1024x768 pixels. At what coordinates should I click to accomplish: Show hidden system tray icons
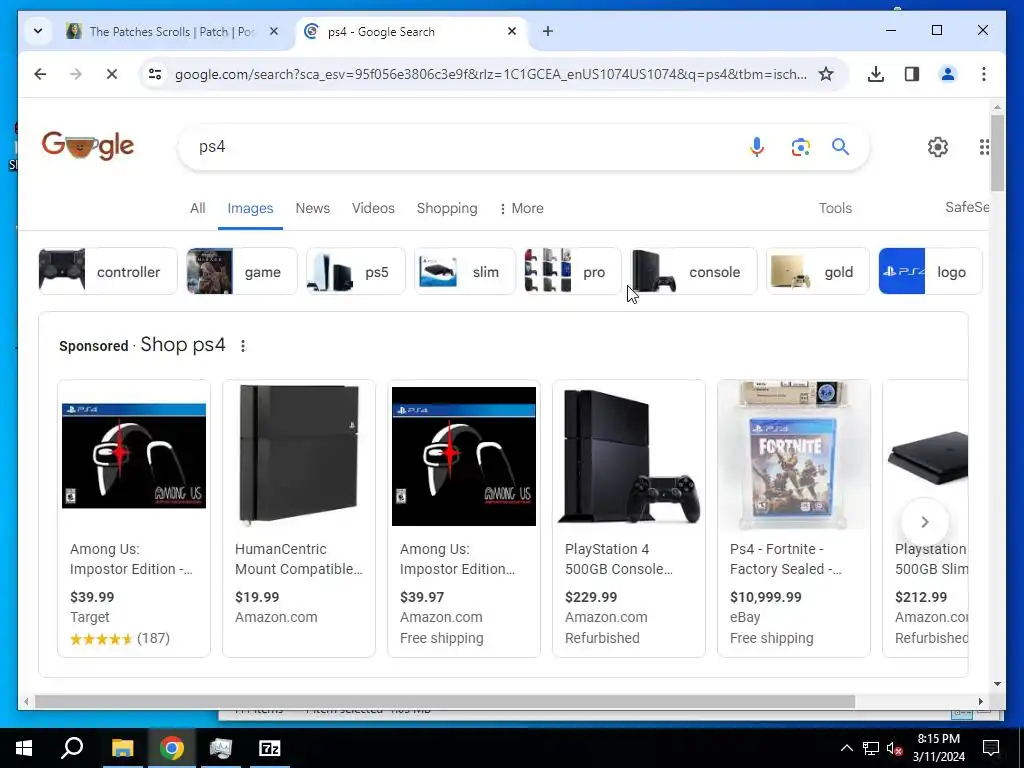846,748
